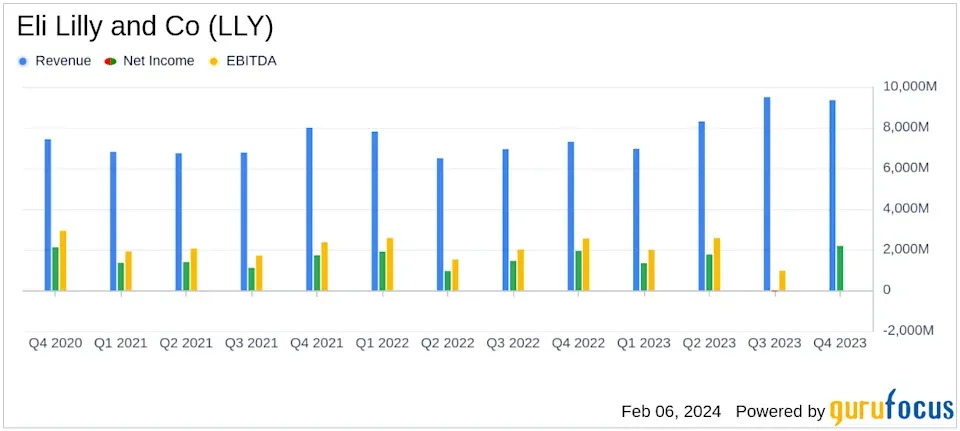Click the -2,000M y-axis label
Screen dimensions: 960x431
point(909,331)
